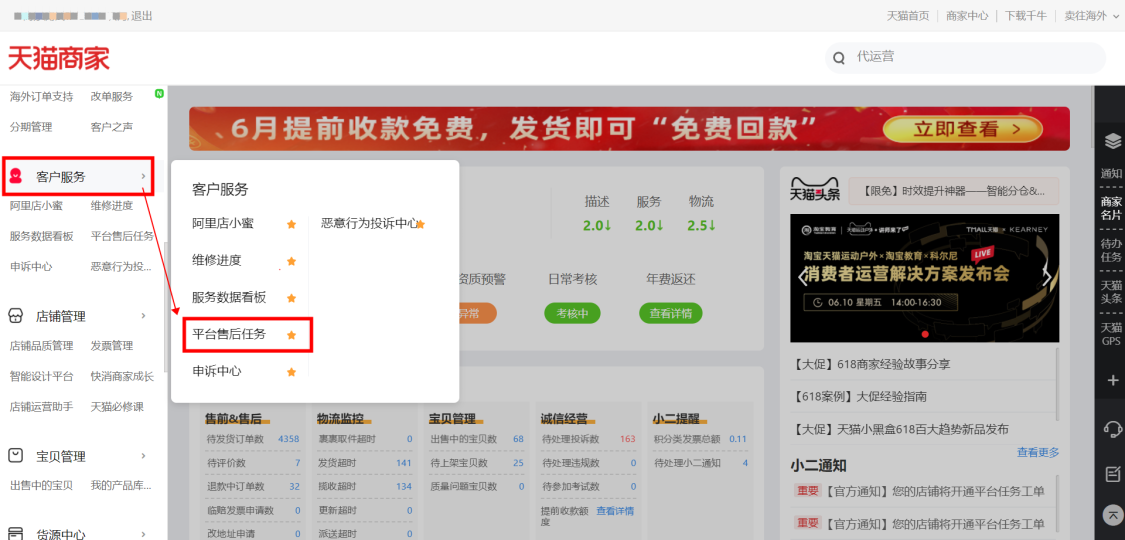Open 海外订单支持 in the sidebar

[42, 97]
